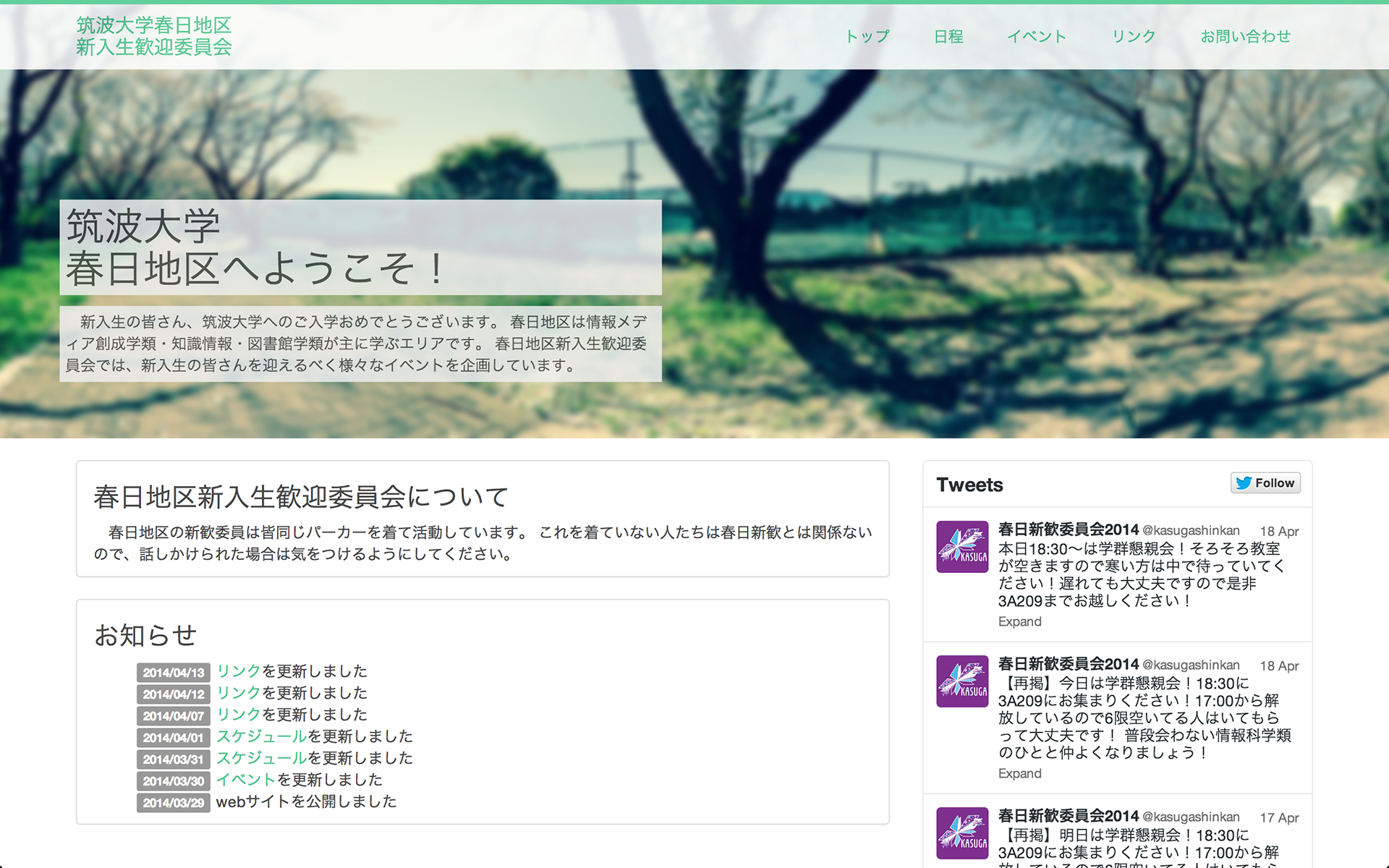
Task: Click the 2014/04/07 date badge
Action: (x=174, y=716)
